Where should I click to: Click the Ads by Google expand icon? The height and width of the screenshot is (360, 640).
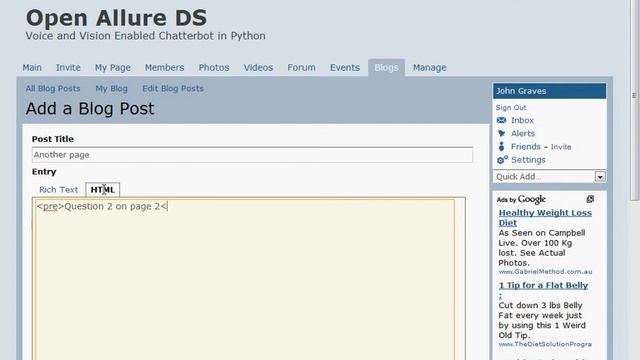[x=590, y=199]
